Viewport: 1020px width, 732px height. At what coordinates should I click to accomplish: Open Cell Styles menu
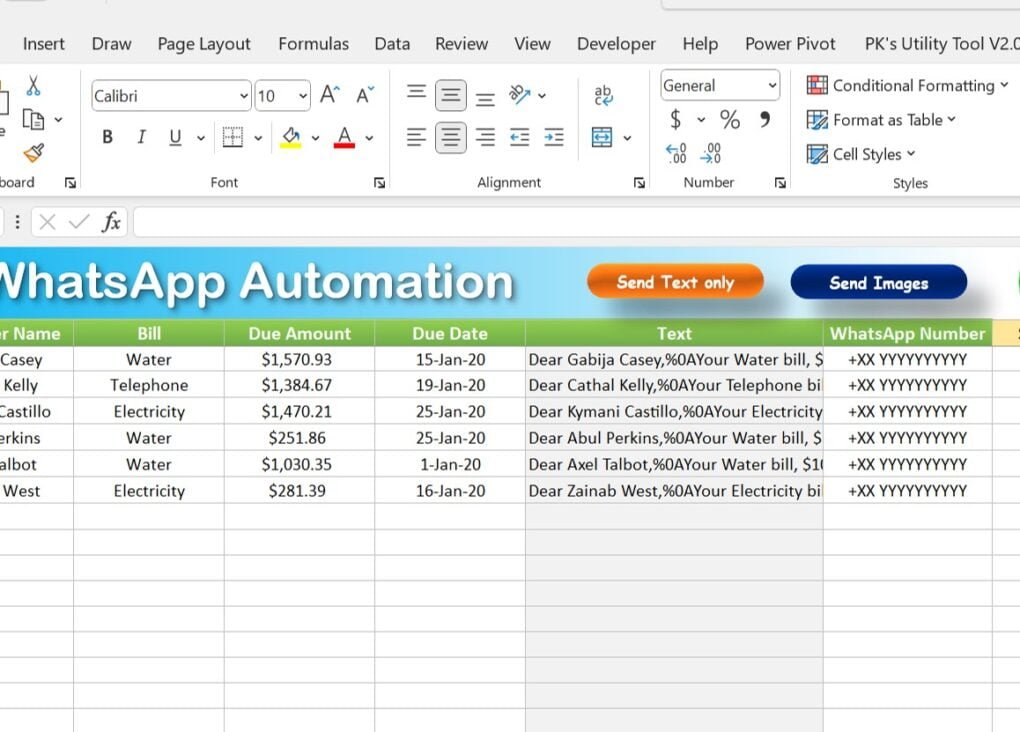[x=861, y=154]
